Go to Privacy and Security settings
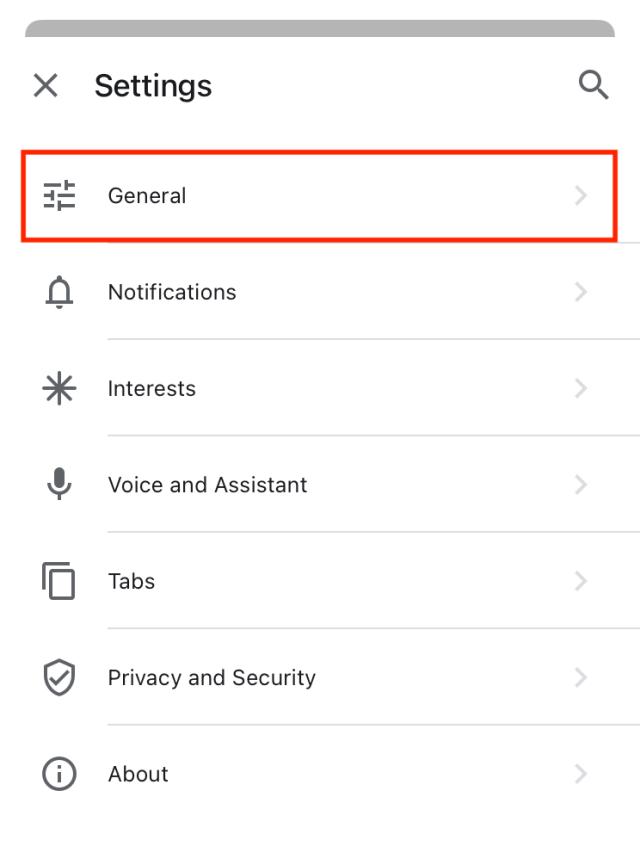Viewport: 640px width, 865px height. point(212,678)
